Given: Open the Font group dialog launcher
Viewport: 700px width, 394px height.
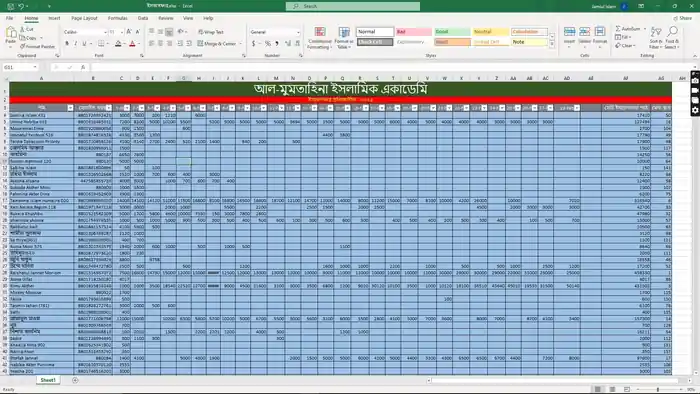Looking at the screenshot, I should pos(142,56).
